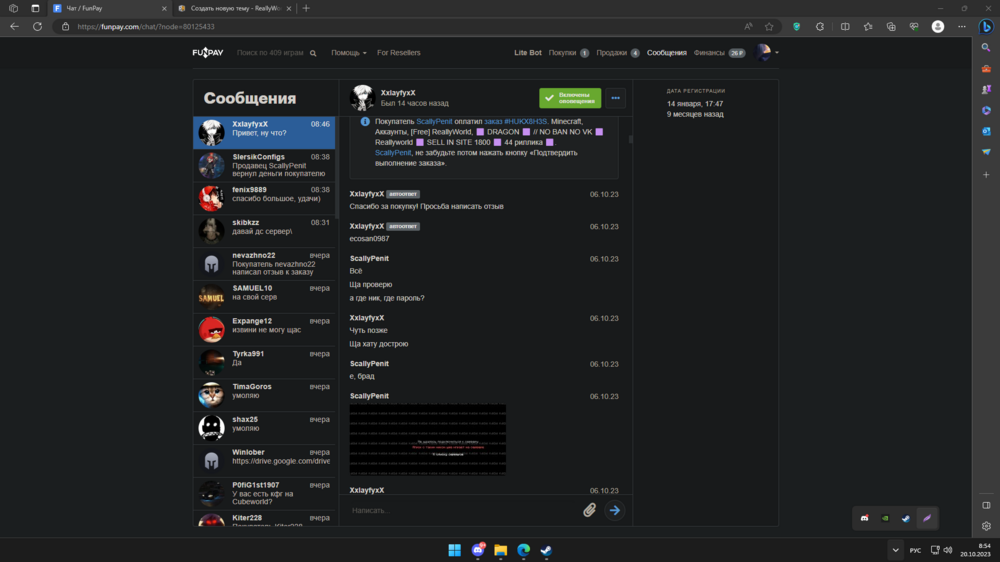Select the Tyrka991 conversation
The image size is (1000, 562).
(264, 362)
